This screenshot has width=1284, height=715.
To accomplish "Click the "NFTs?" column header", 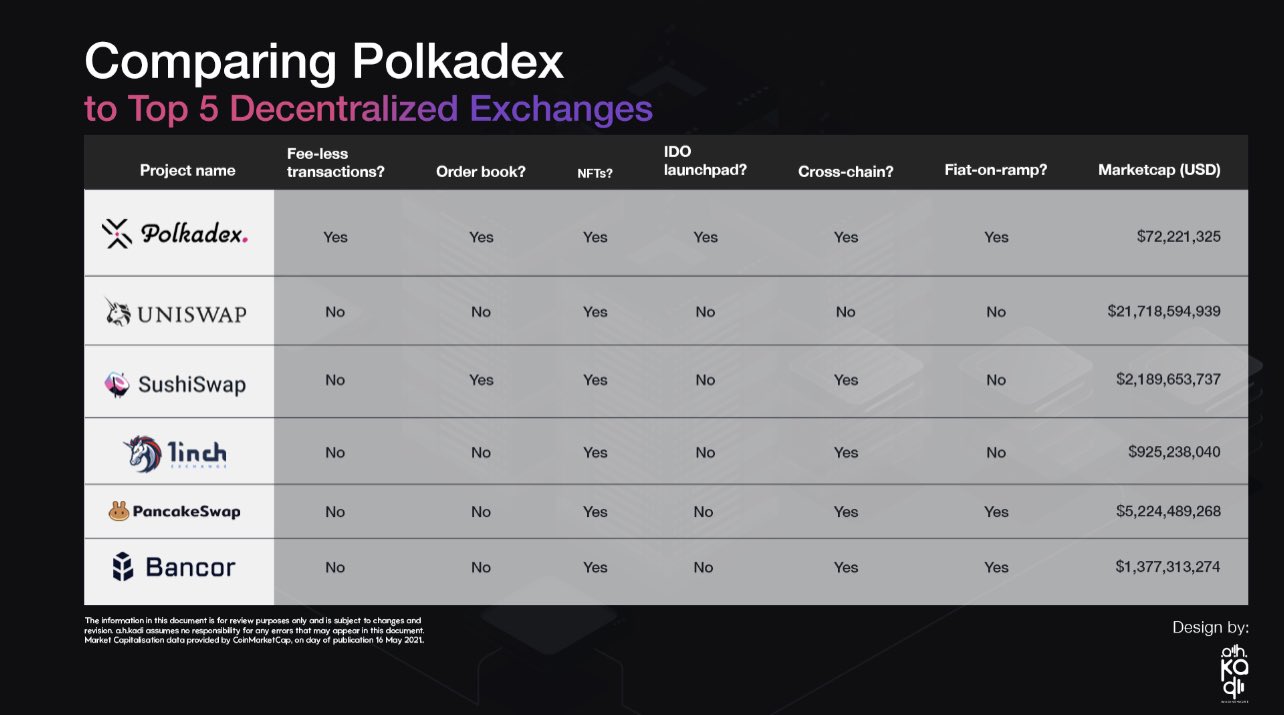I will tap(595, 172).
